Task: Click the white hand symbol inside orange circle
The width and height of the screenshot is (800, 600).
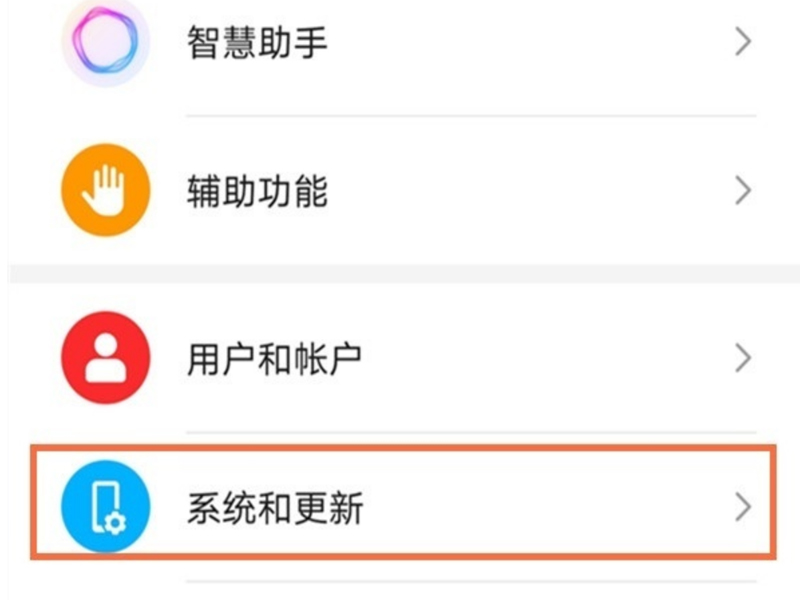Action: pyautogui.click(x=105, y=190)
